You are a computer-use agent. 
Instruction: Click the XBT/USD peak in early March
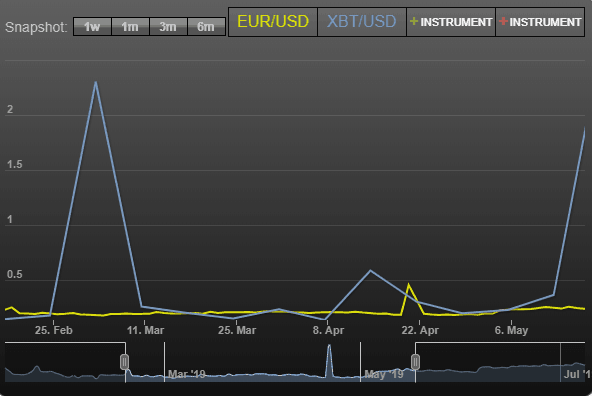[96, 82]
